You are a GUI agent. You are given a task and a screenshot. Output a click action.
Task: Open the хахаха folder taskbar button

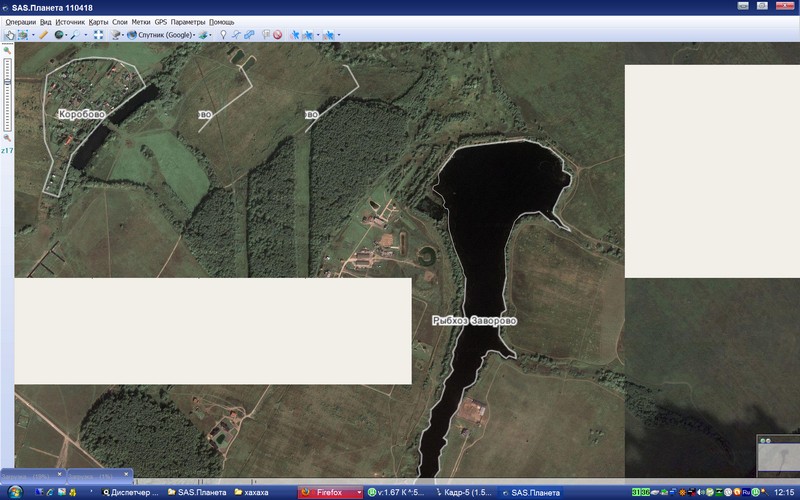[x=262, y=492]
